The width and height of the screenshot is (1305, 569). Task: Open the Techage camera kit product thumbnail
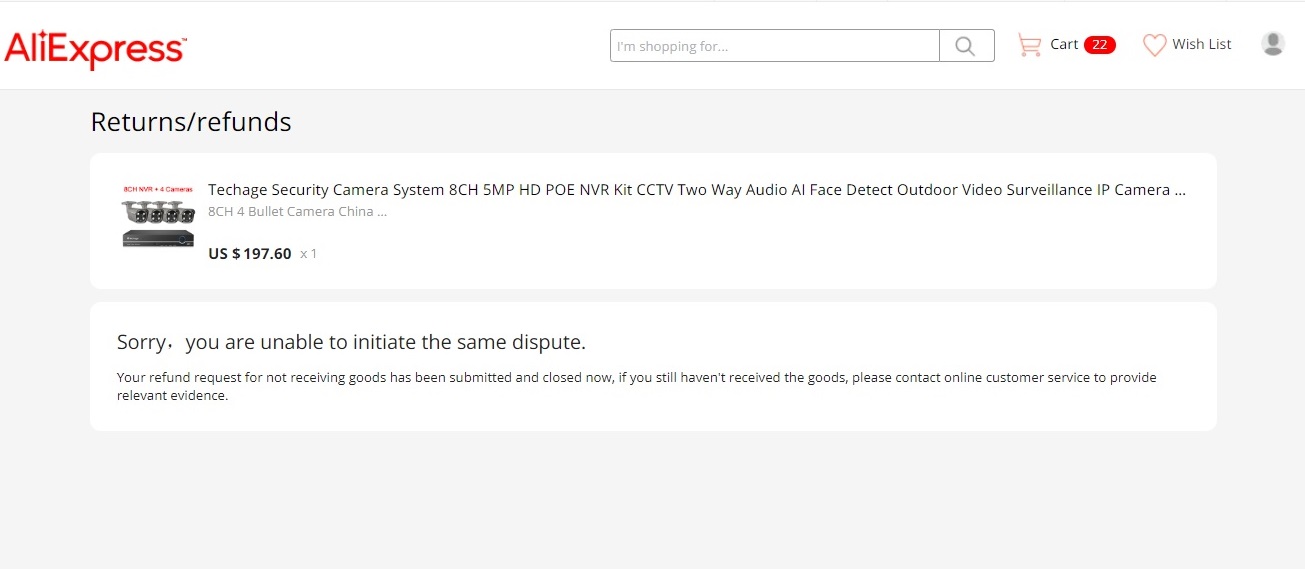coord(158,216)
